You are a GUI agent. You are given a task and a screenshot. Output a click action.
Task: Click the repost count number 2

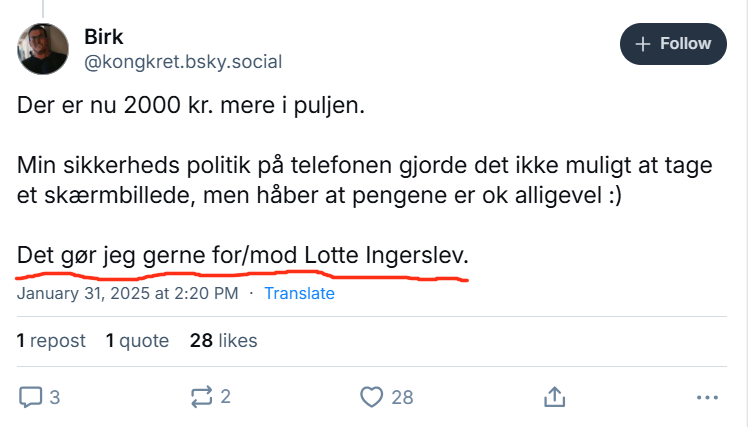pyautogui.click(x=226, y=397)
